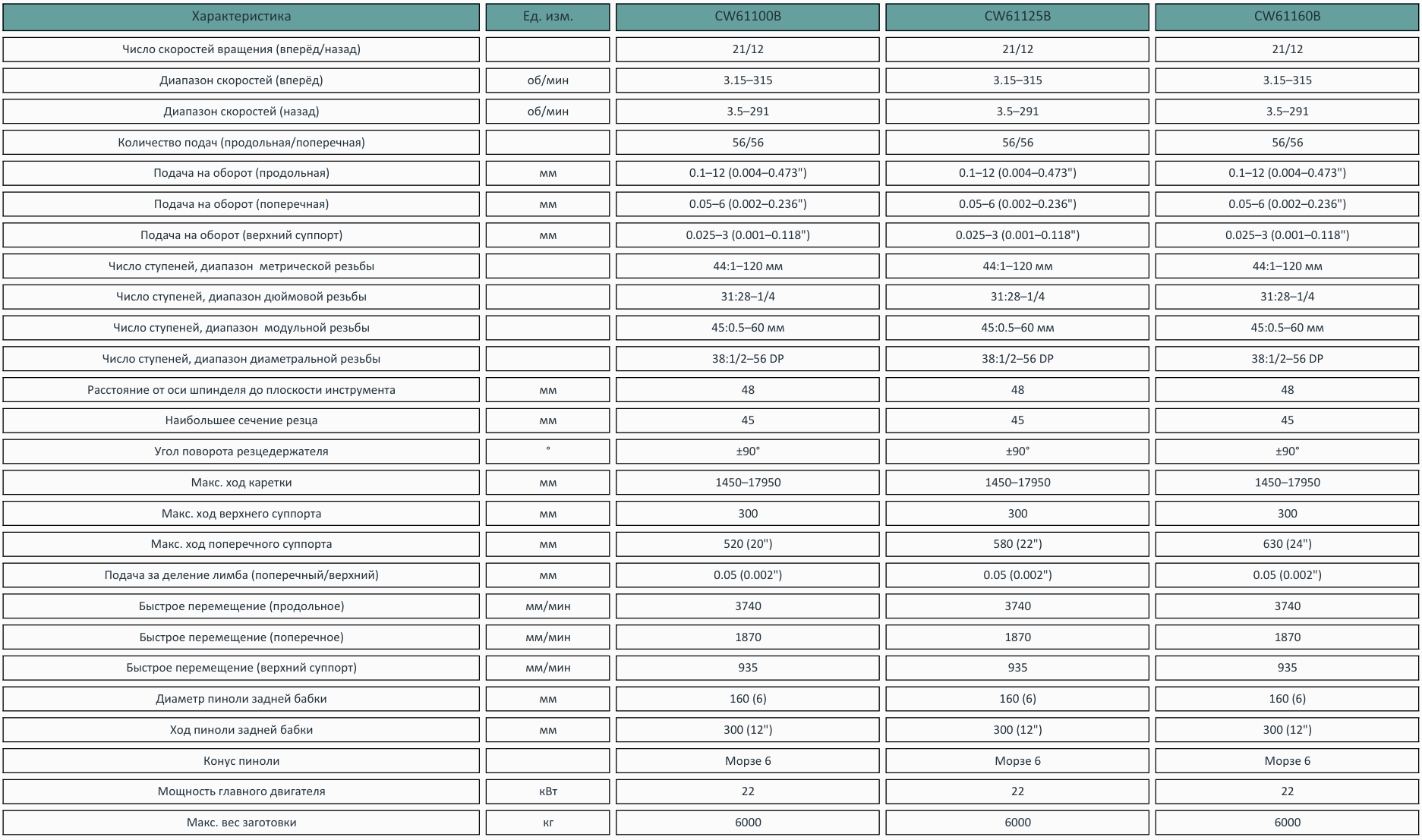Click Число ступеней, диапазон дюймовой резьбы label

pyautogui.click(x=241, y=297)
